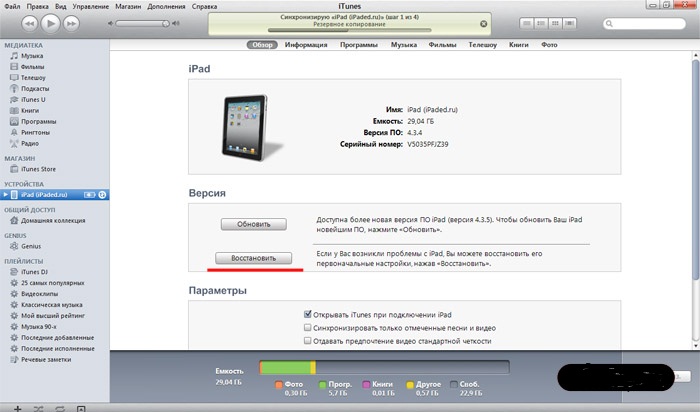
Task: Click the Next track forward button
Action: coord(71,22)
